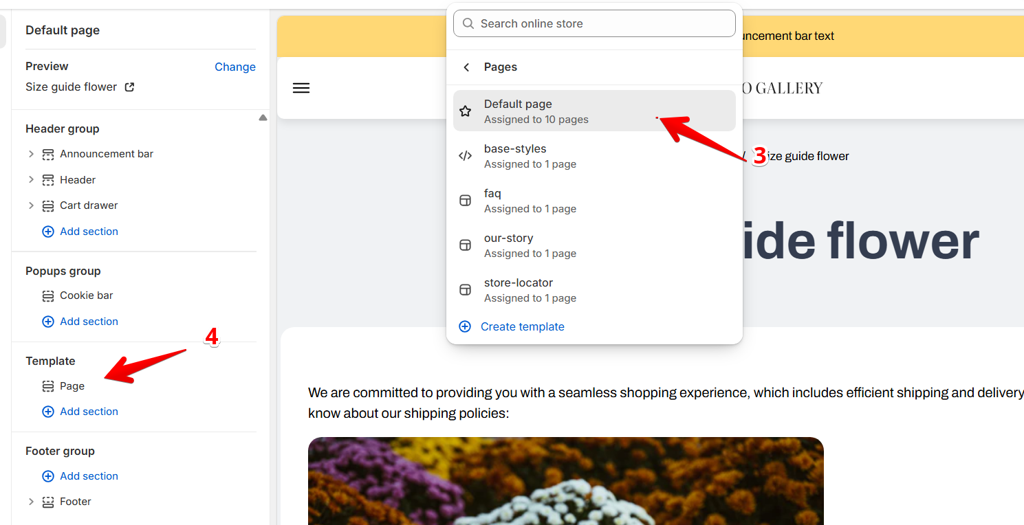Click the Announcement bar section icon
Viewport: 1024px width, 525px height.
pyautogui.click(x=48, y=154)
